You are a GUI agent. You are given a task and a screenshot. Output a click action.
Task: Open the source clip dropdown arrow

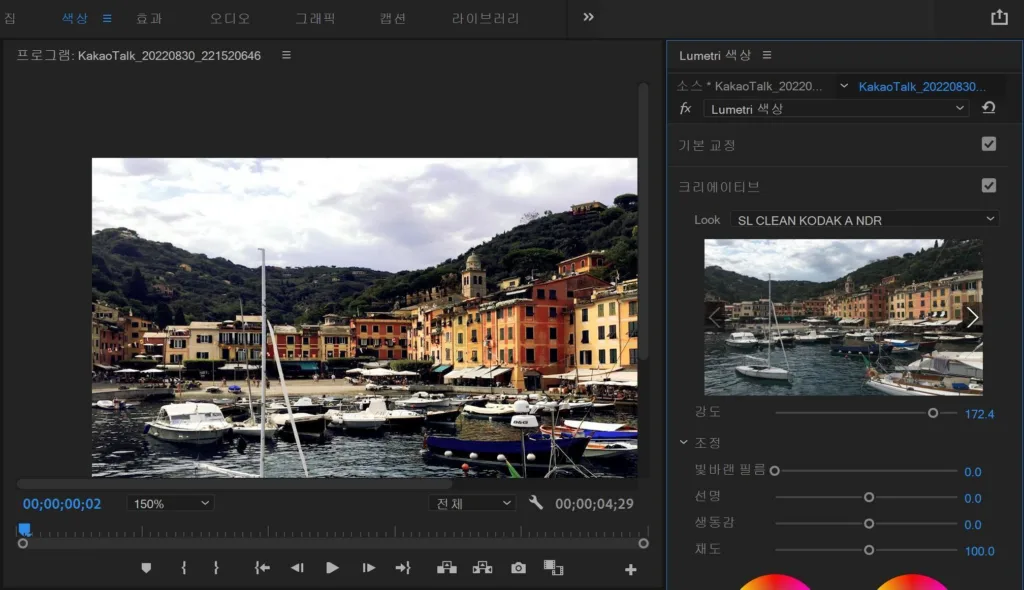point(844,86)
